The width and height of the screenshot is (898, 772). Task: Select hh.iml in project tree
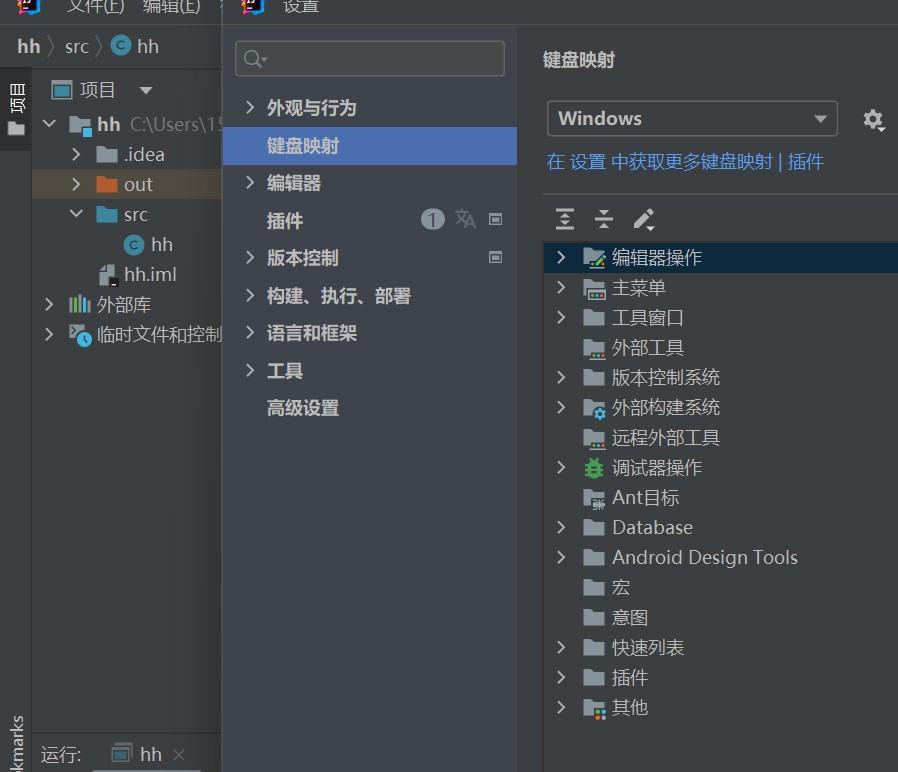(x=137, y=275)
